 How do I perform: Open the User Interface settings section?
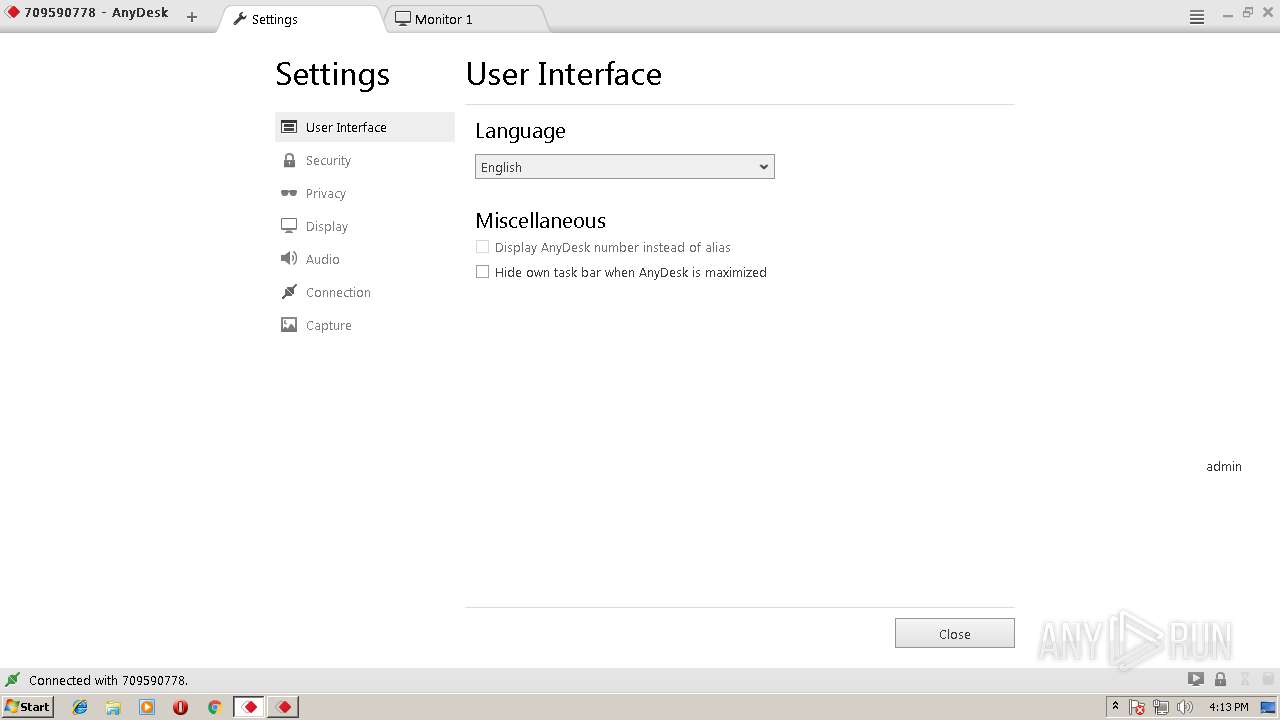[364, 127]
